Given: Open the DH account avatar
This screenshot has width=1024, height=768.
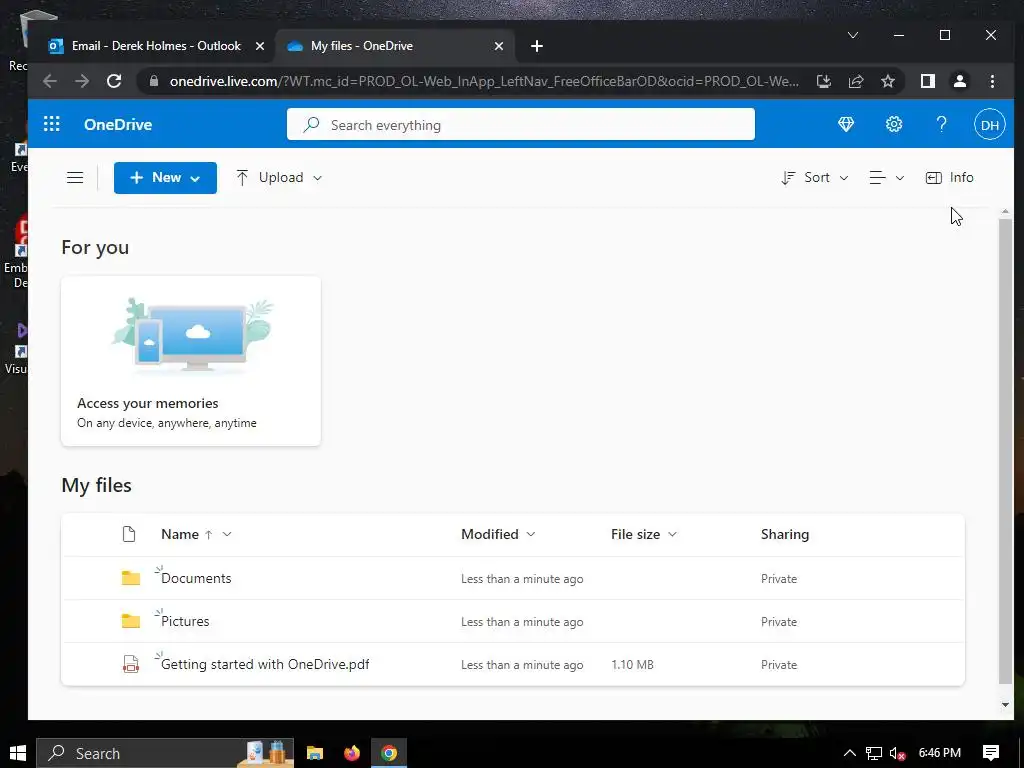Looking at the screenshot, I should pos(989,125).
